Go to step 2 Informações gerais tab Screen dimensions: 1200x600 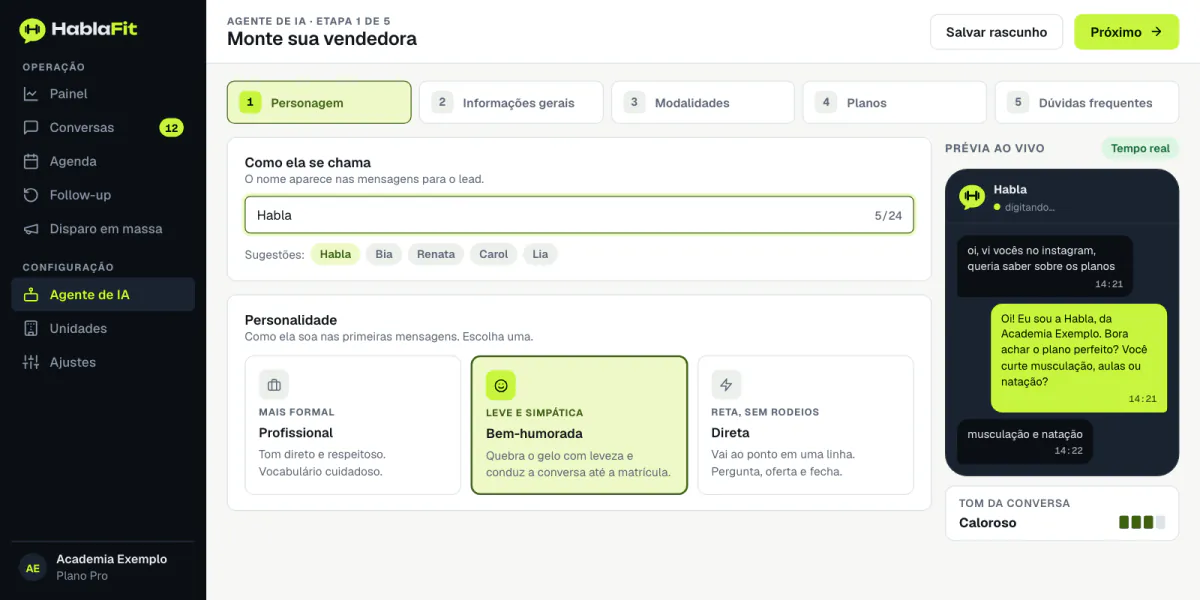point(511,102)
